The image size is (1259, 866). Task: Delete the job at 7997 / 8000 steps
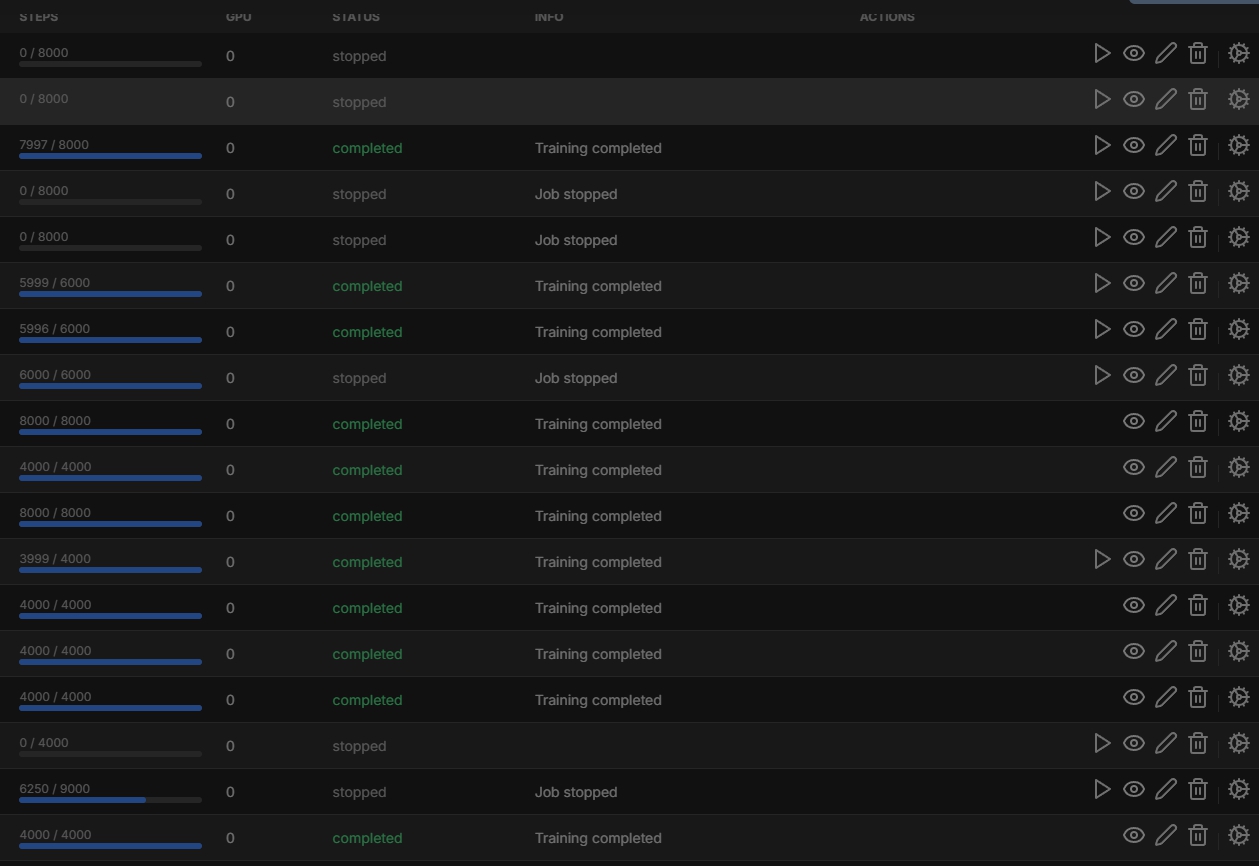(1198, 145)
